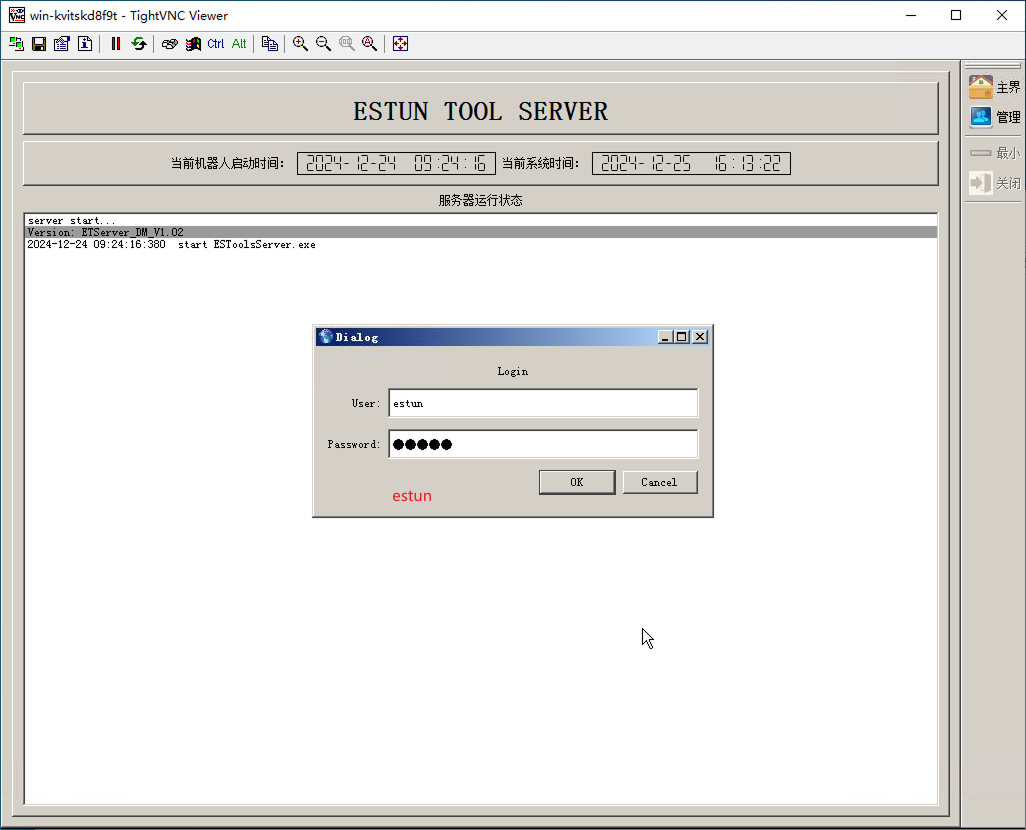Click the globe icon in Dialog title bar

pyautogui.click(x=326, y=336)
